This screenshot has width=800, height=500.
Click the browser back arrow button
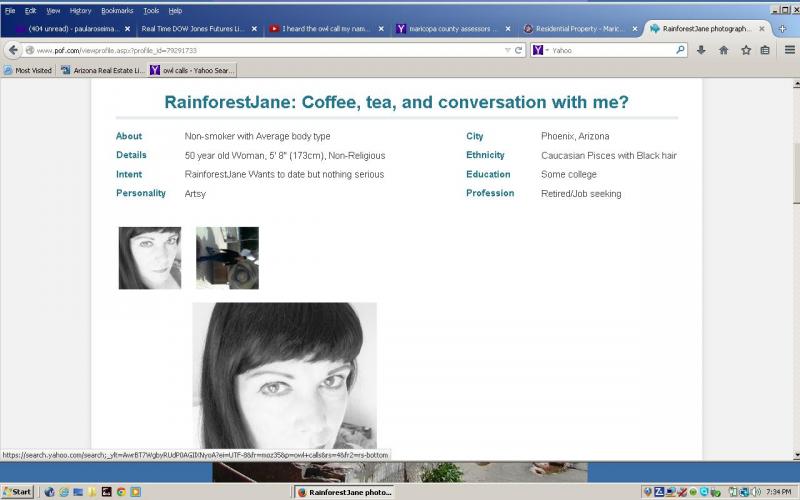tap(13, 50)
